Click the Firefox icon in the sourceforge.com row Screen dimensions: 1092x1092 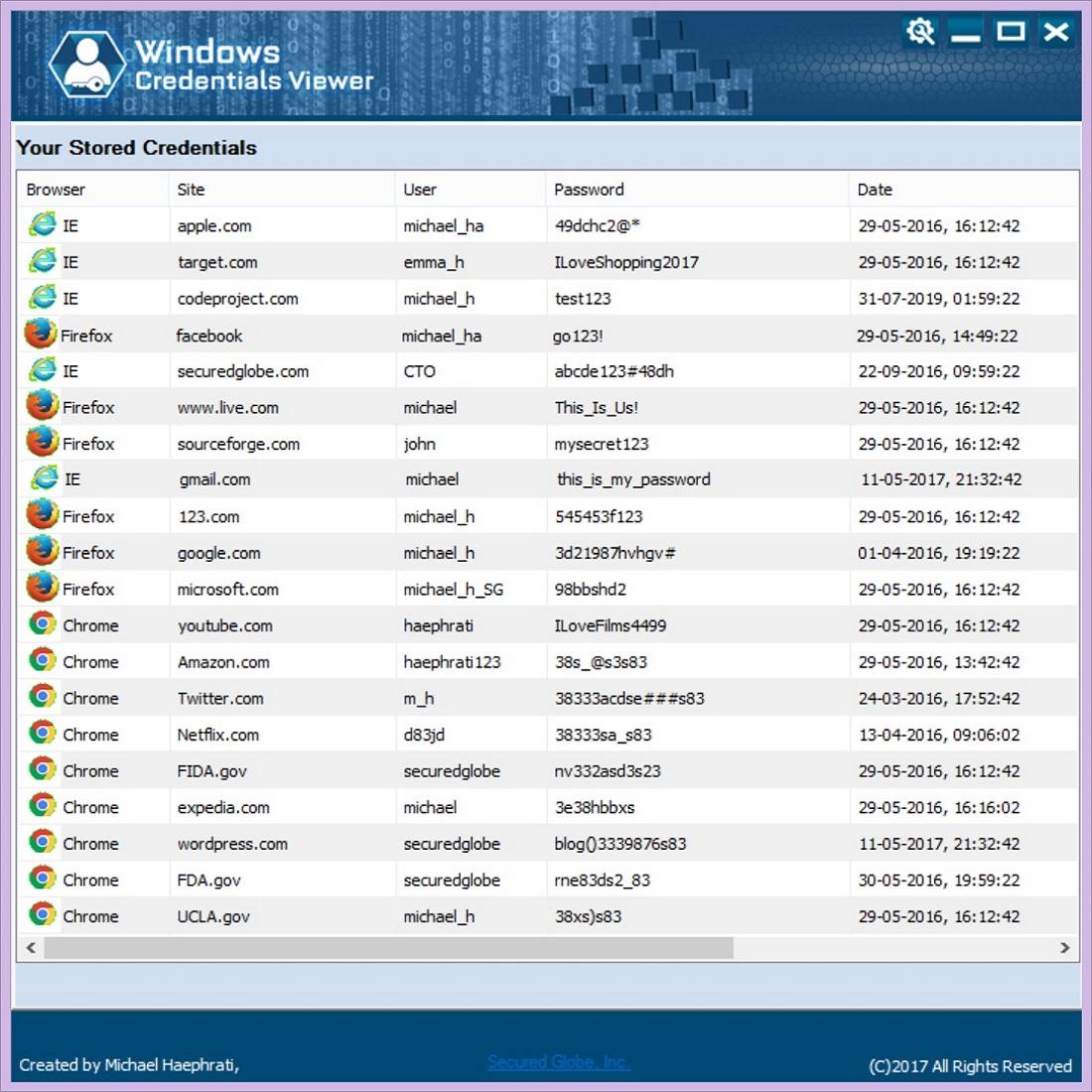point(43,442)
